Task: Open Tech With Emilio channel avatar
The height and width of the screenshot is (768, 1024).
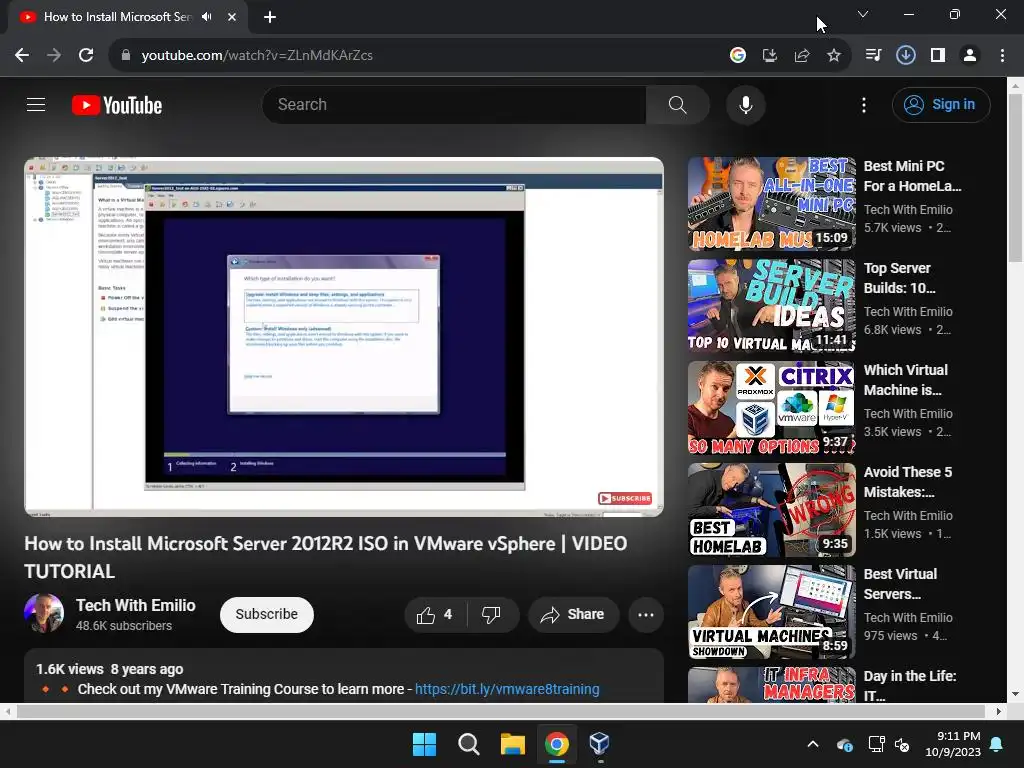Action: point(44,613)
